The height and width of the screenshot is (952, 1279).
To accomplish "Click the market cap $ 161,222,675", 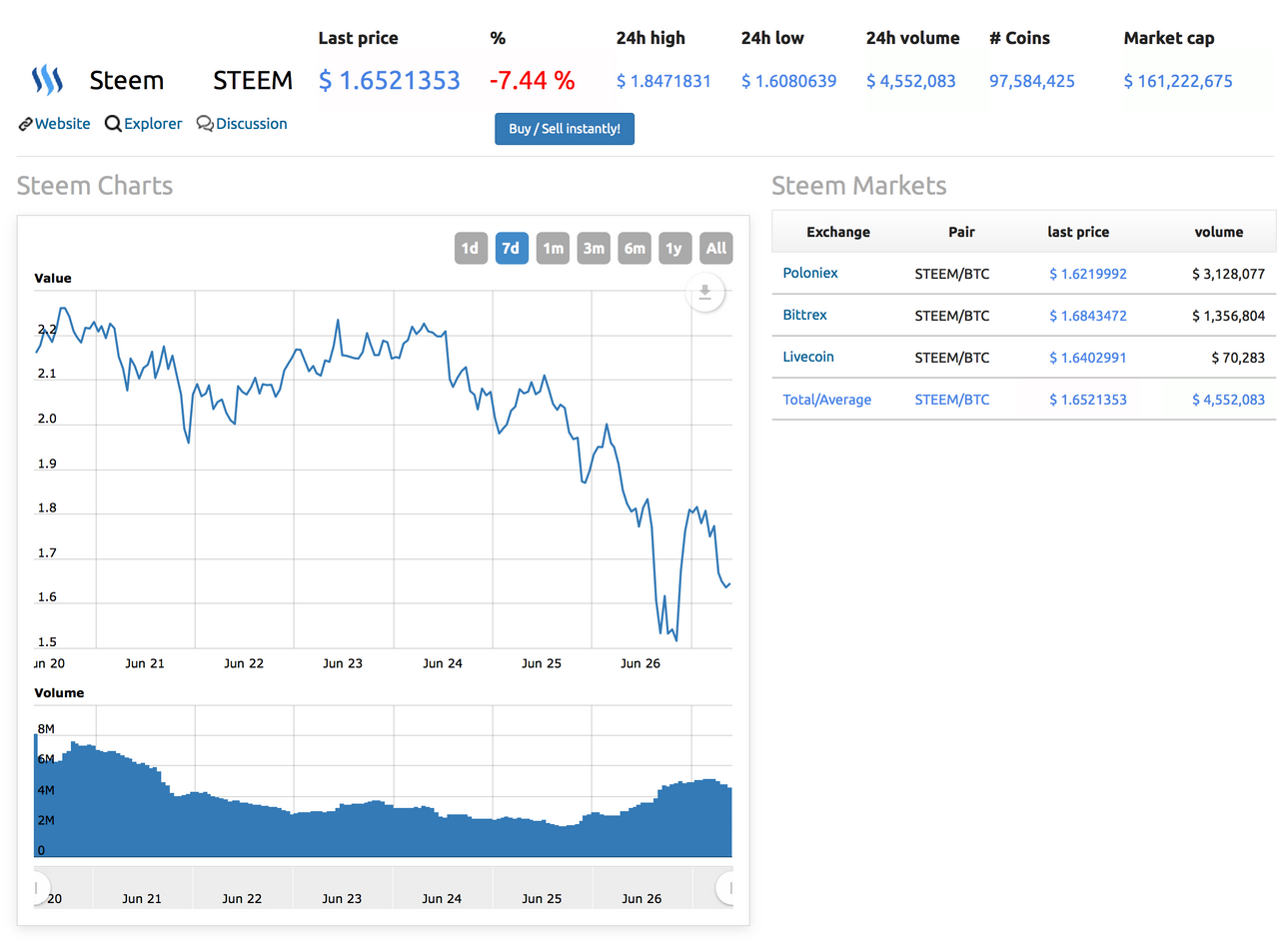I will pyautogui.click(x=1178, y=81).
